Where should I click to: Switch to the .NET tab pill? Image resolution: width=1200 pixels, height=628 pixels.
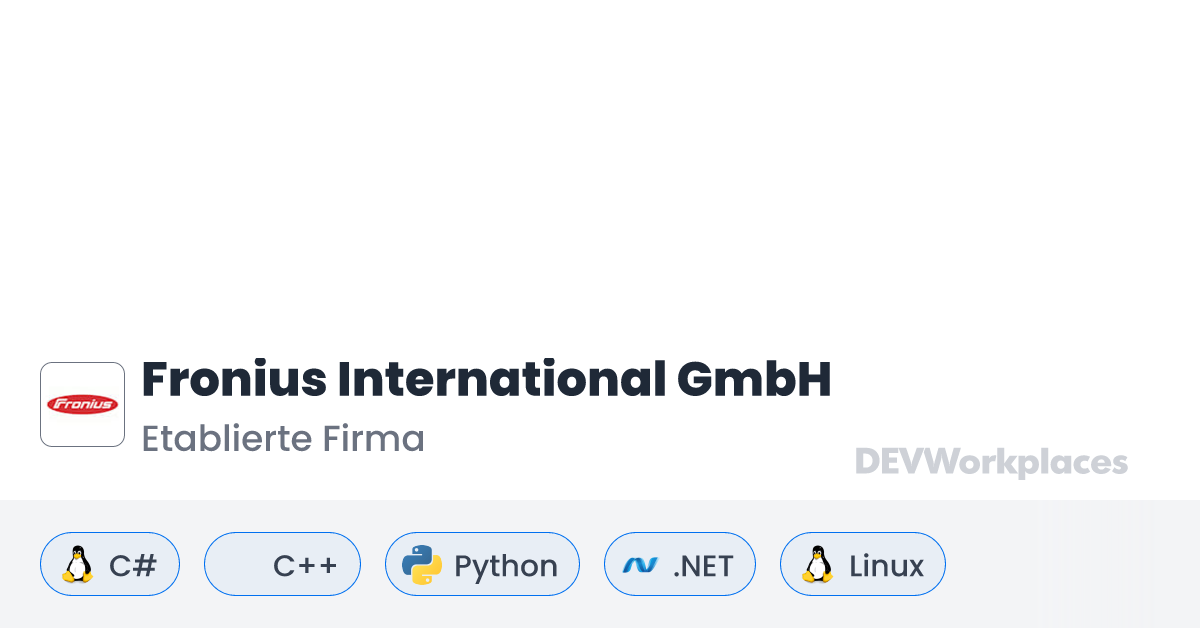(680, 564)
